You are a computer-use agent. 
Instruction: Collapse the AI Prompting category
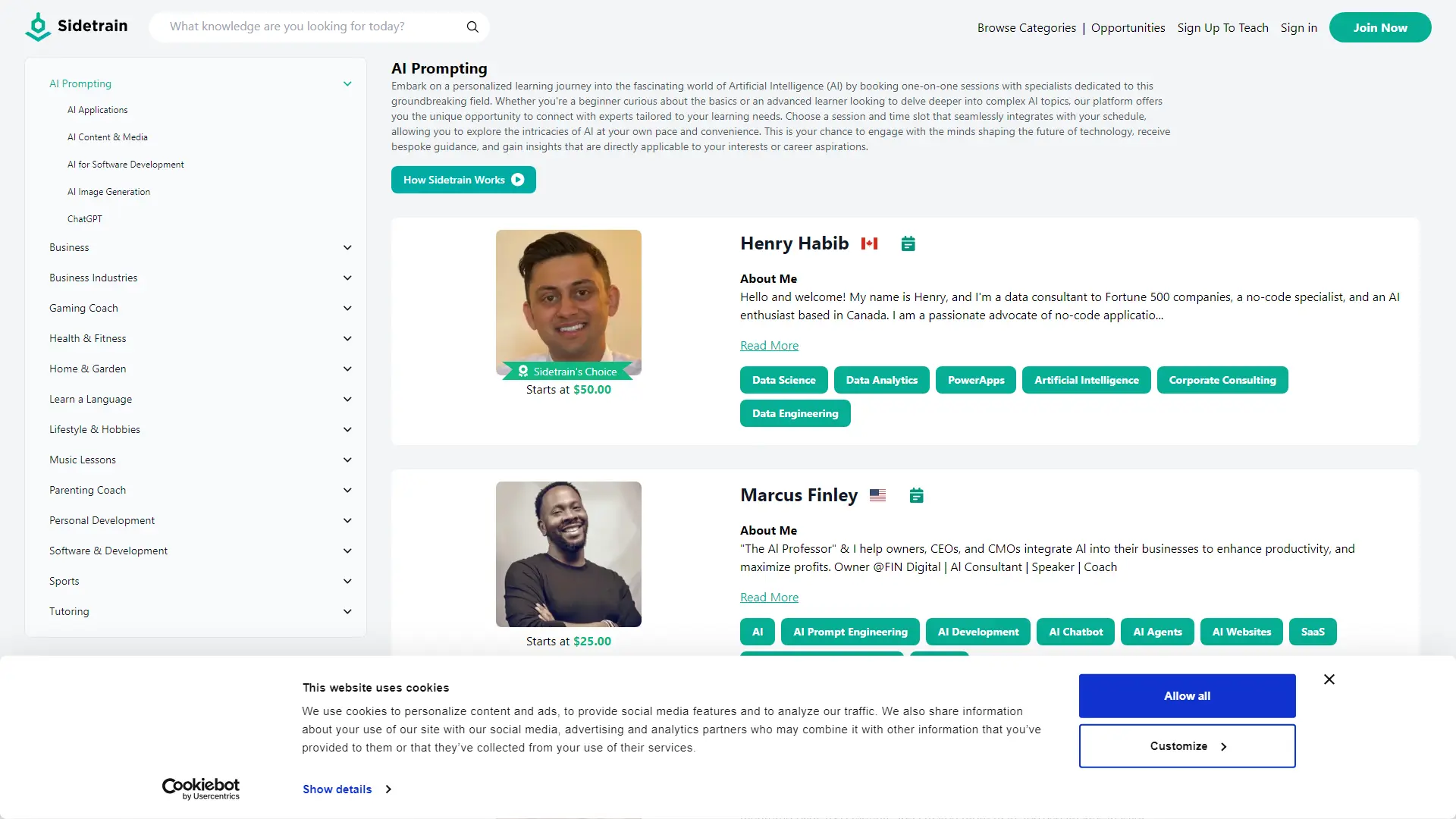(347, 83)
